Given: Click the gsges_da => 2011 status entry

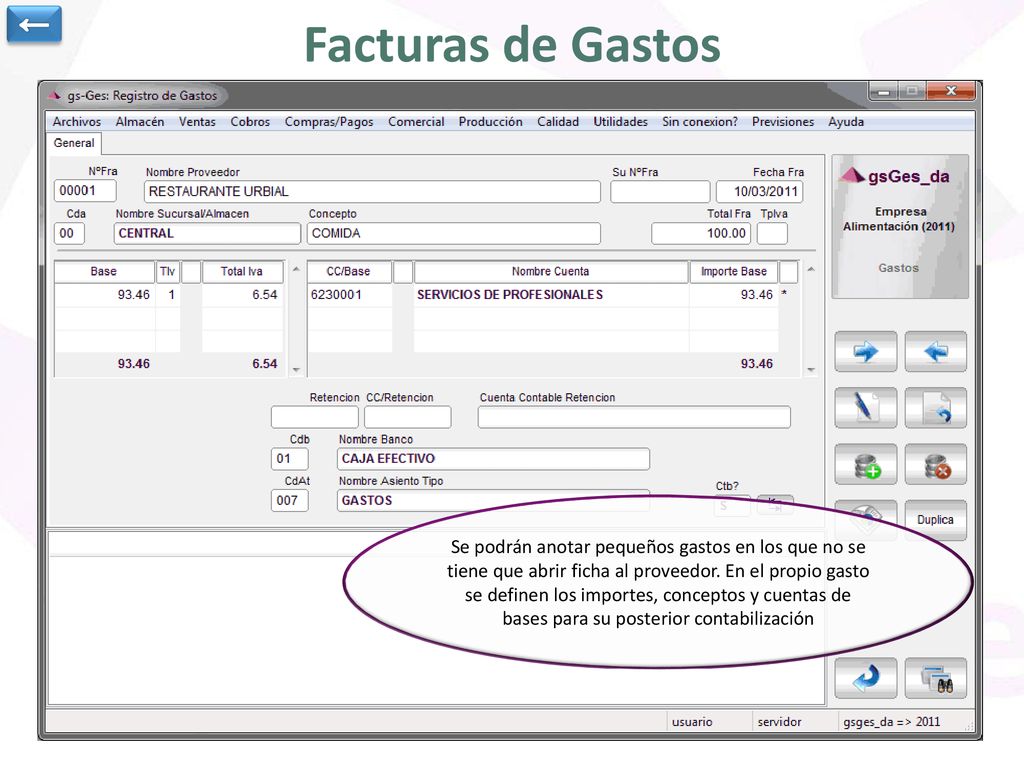Looking at the screenshot, I should [891, 722].
